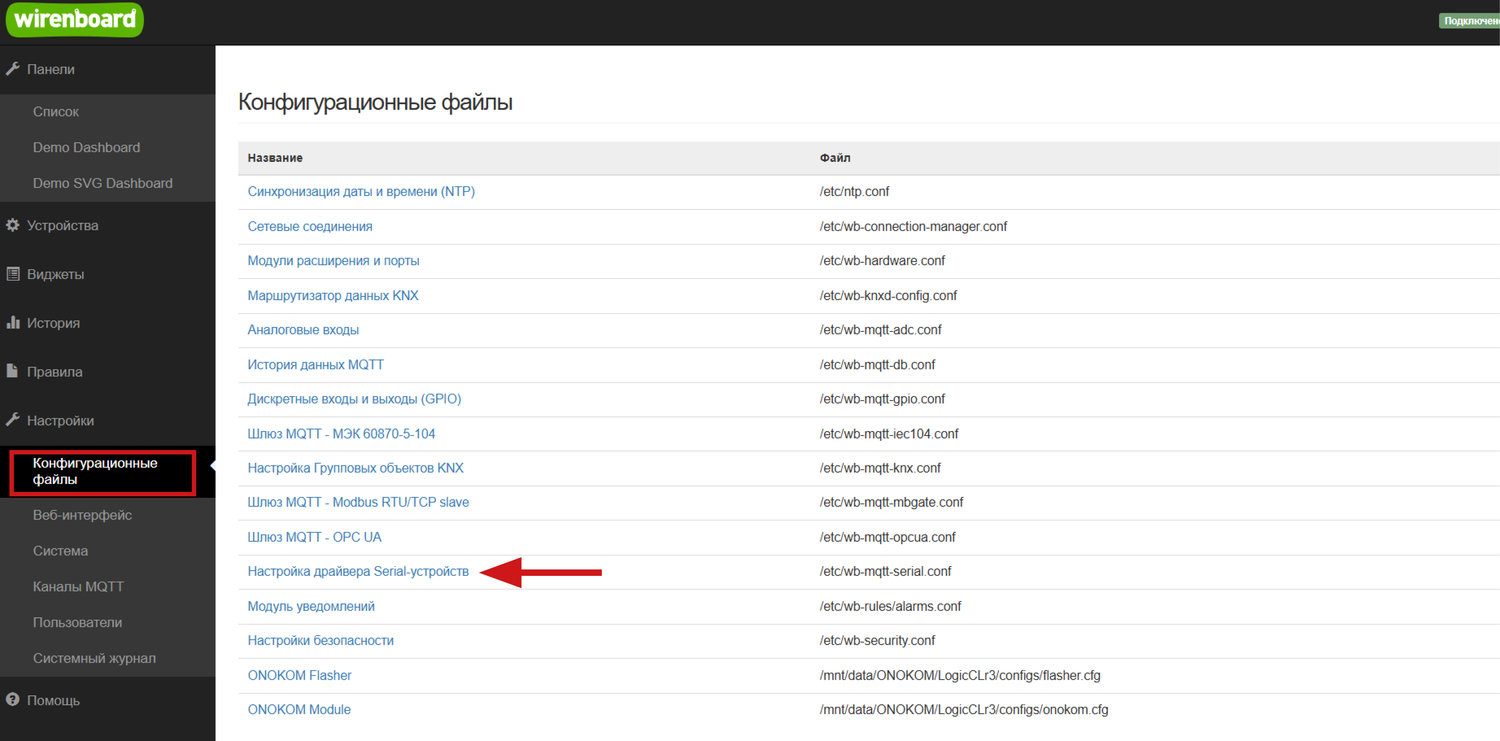Screen dimensions: 1500x741
Task: Click the file icon beside Правила
Action: coord(13,371)
